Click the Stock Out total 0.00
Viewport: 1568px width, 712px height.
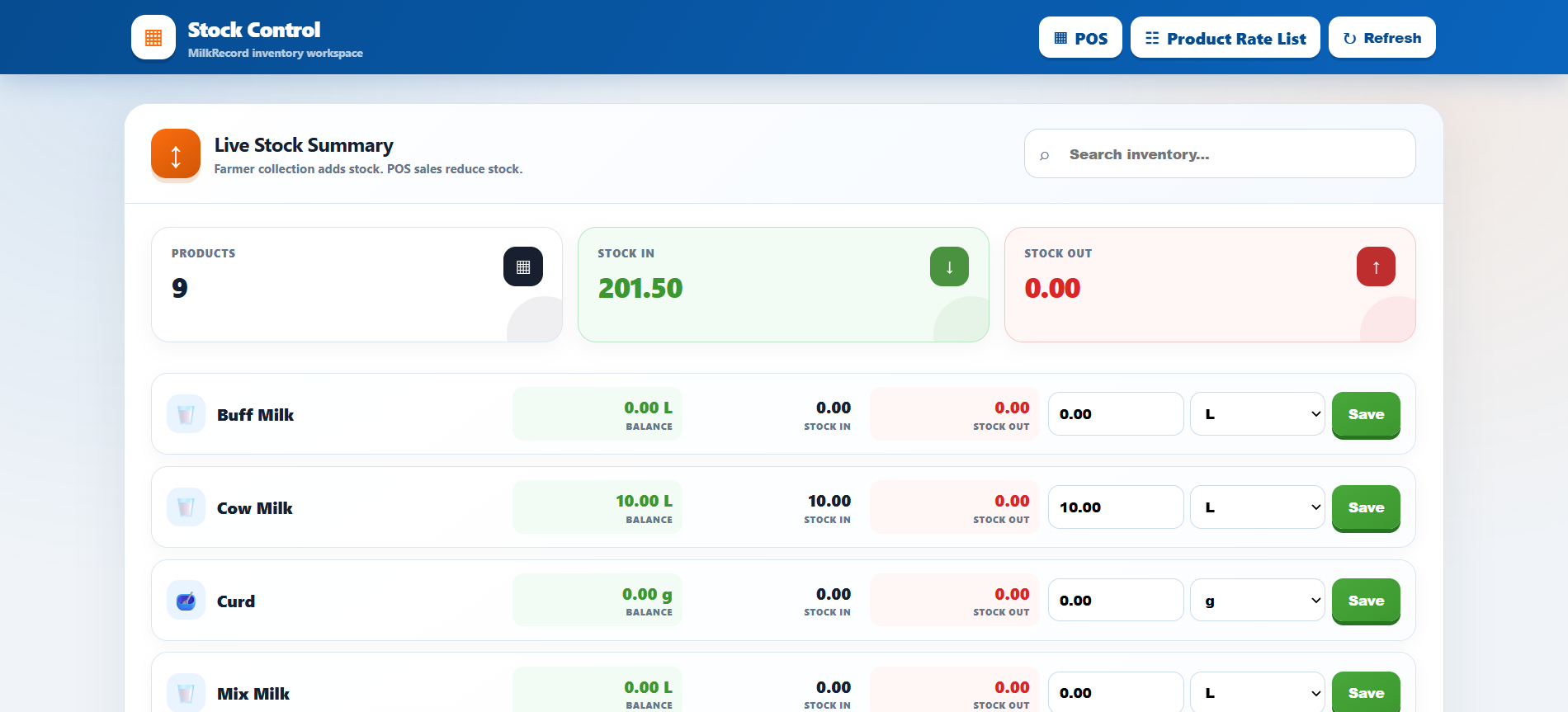point(1052,288)
